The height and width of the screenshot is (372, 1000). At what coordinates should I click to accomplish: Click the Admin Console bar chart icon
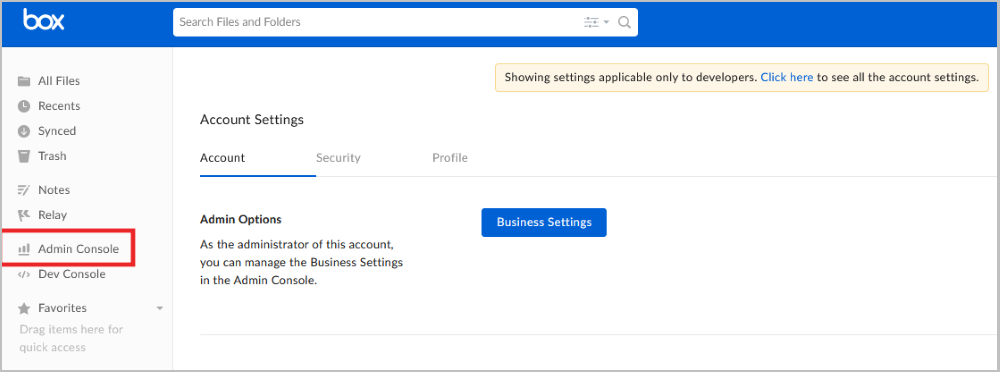click(24, 249)
